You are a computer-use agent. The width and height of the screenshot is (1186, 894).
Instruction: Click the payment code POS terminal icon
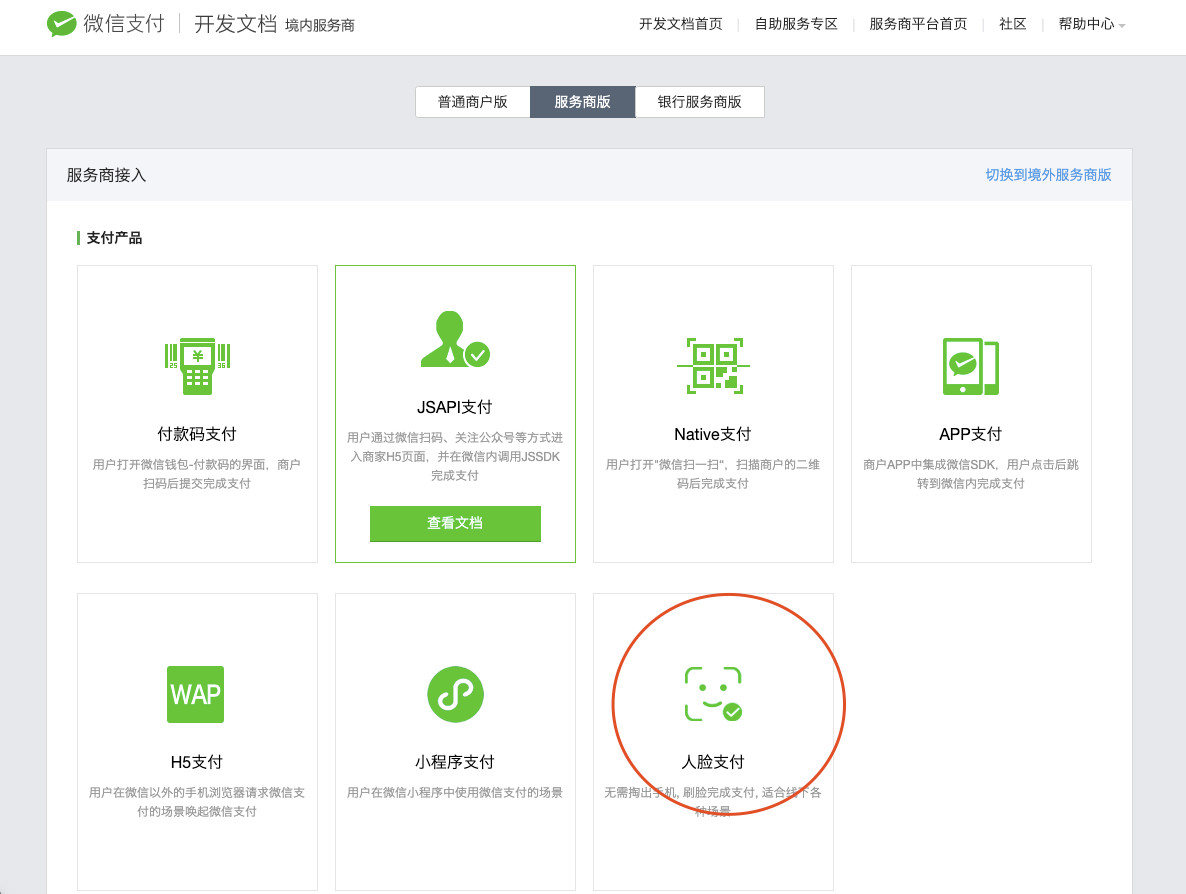tap(197, 366)
